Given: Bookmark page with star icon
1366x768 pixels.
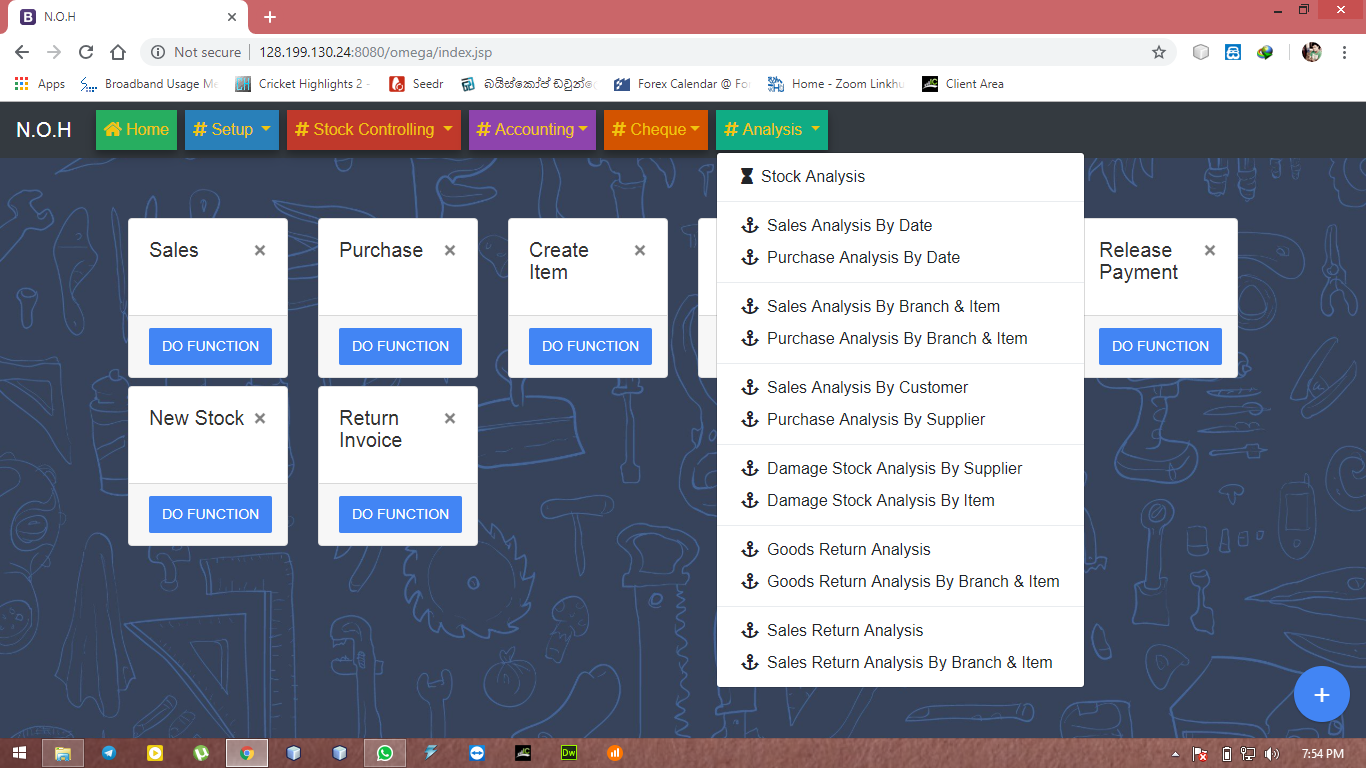Looking at the screenshot, I should click(x=1159, y=52).
